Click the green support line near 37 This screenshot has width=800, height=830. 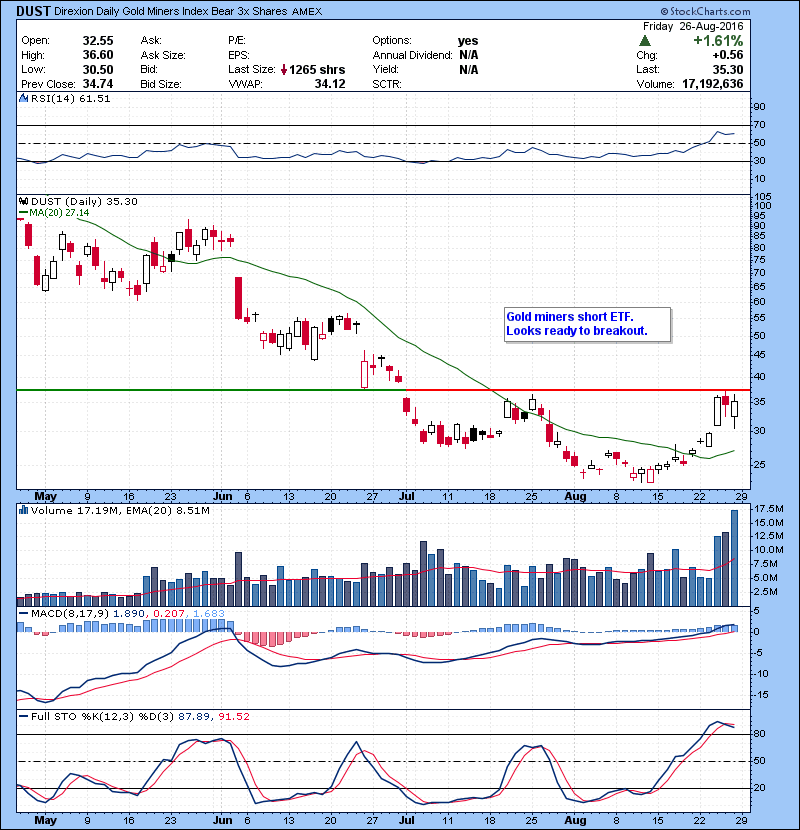point(211,390)
